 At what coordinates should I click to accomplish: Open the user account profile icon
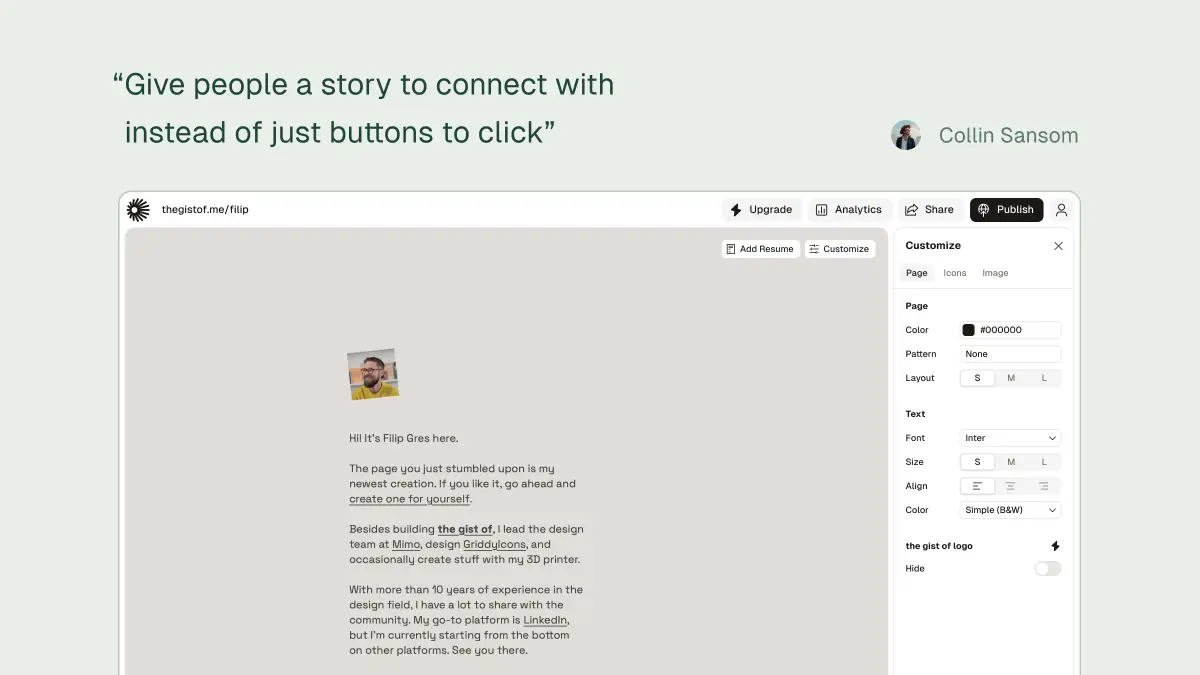tap(1061, 210)
